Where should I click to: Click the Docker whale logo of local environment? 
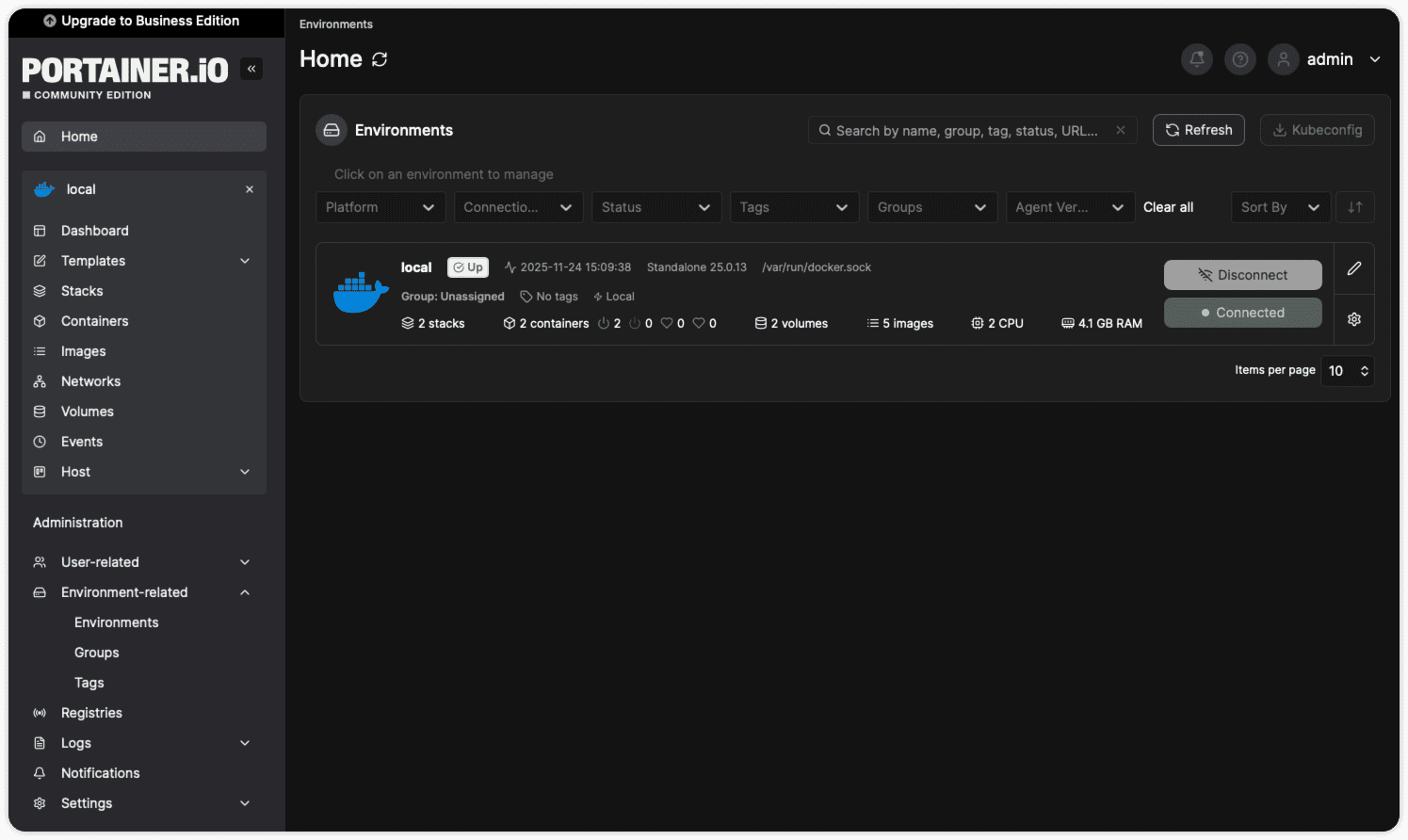(x=361, y=293)
